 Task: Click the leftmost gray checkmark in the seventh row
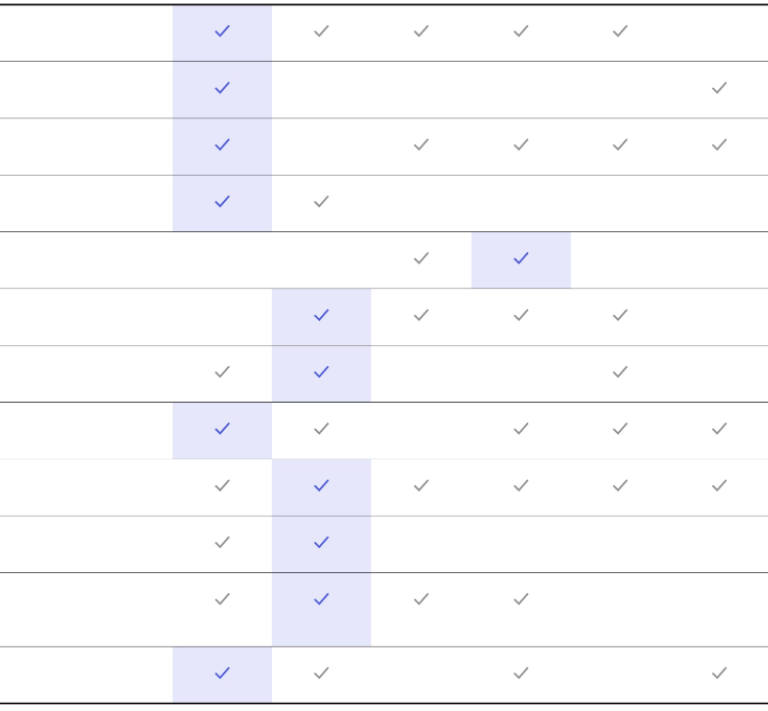tap(222, 372)
